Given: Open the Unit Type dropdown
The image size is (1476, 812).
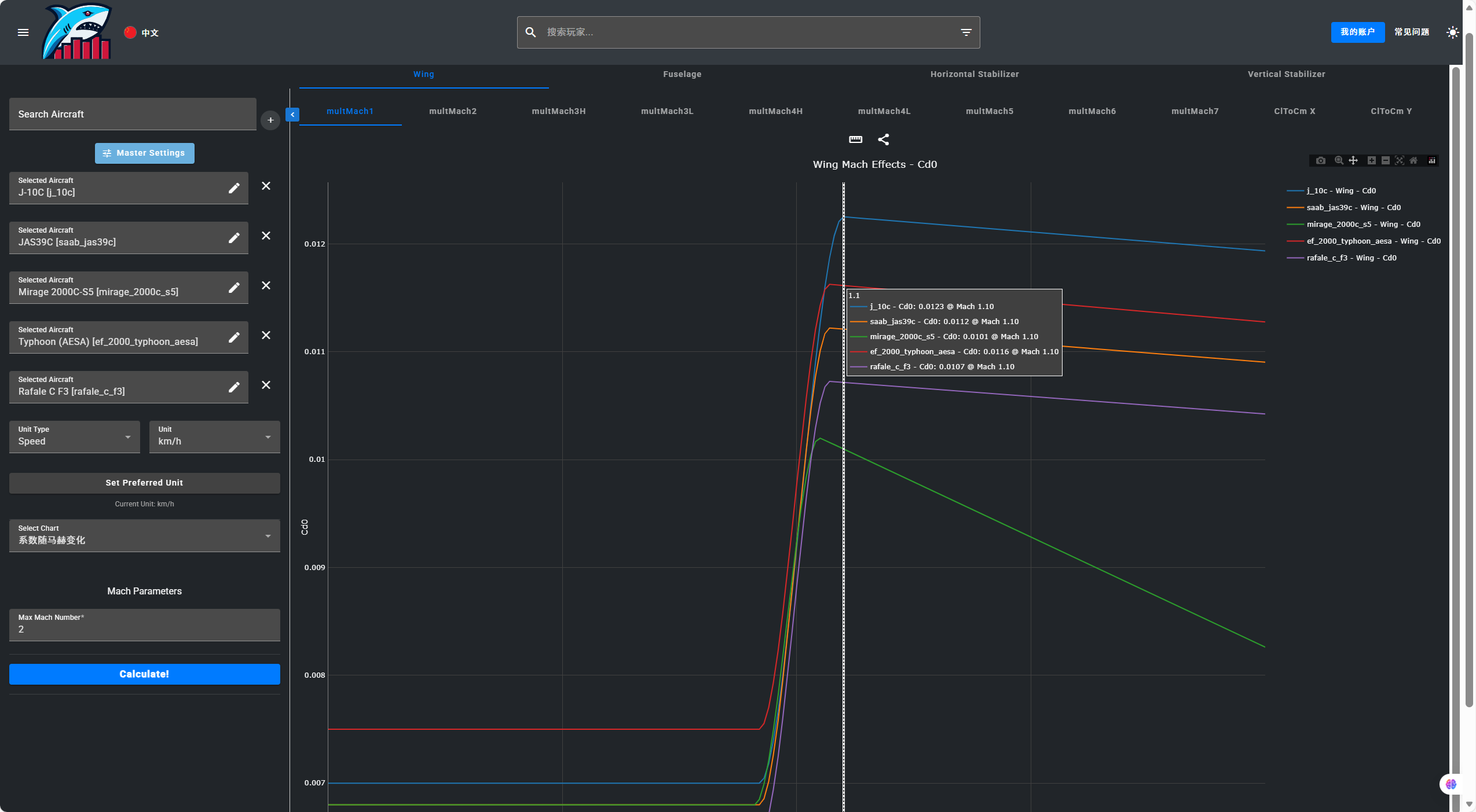Looking at the screenshot, I should tap(74, 437).
